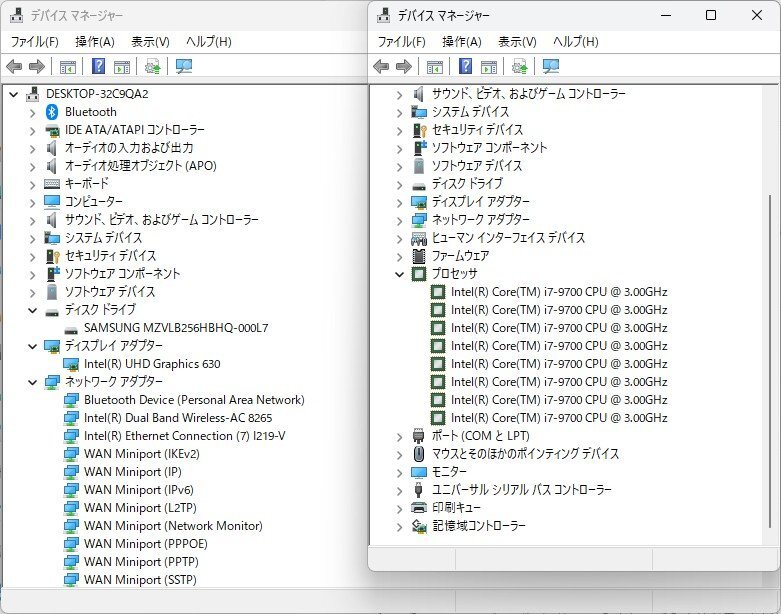Screen dimensions: 781x614
Task: Click Back arrow in left window toolbar
Action: (x=14, y=66)
